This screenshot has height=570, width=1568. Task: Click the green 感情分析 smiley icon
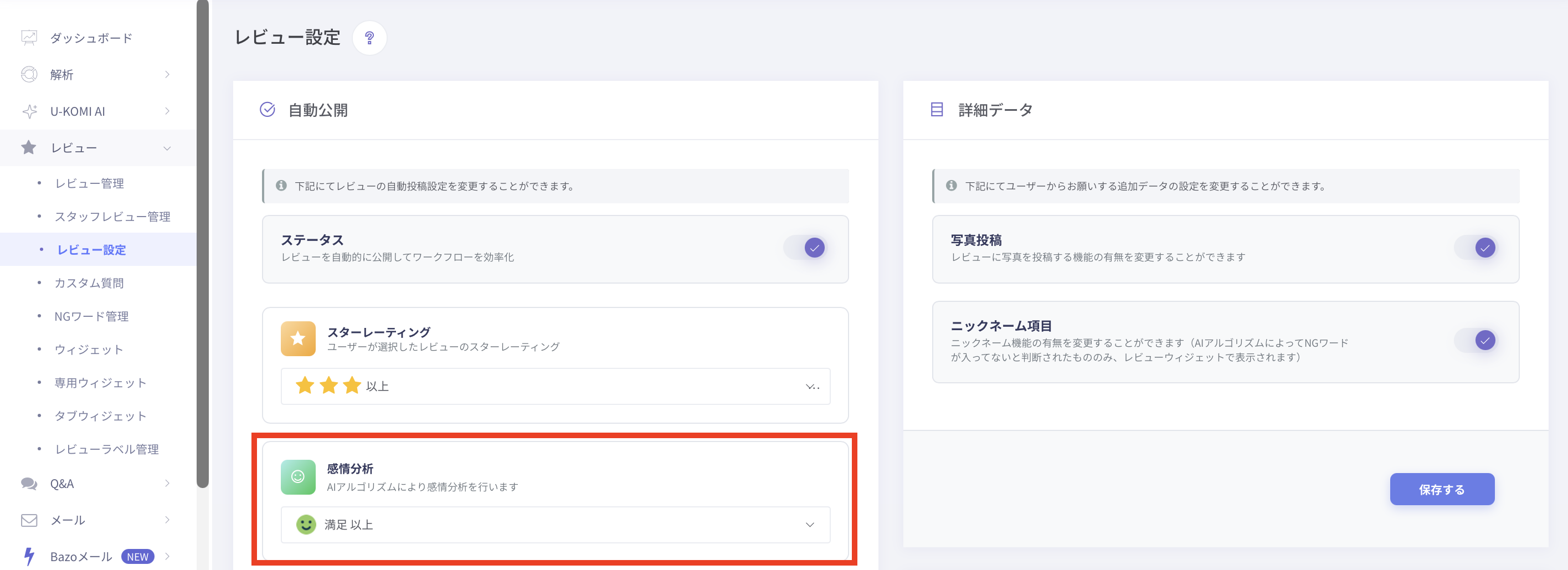pos(297,477)
